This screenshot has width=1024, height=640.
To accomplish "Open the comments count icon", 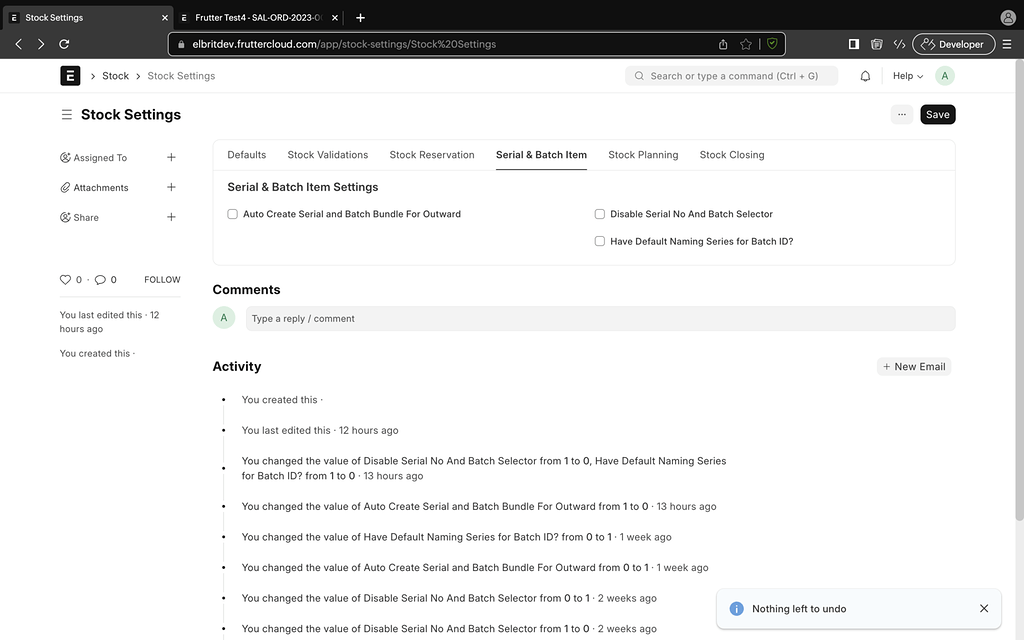I will [99, 279].
